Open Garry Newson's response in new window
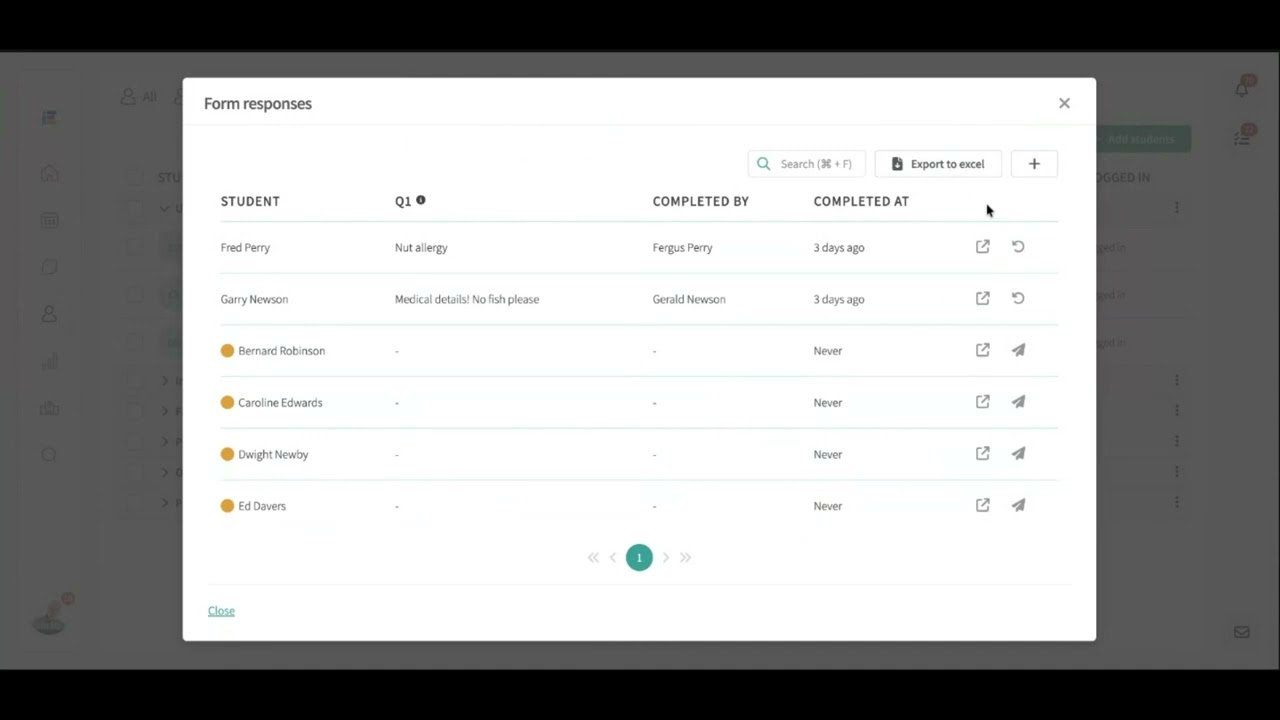This screenshot has width=1280, height=720. (x=983, y=299)
